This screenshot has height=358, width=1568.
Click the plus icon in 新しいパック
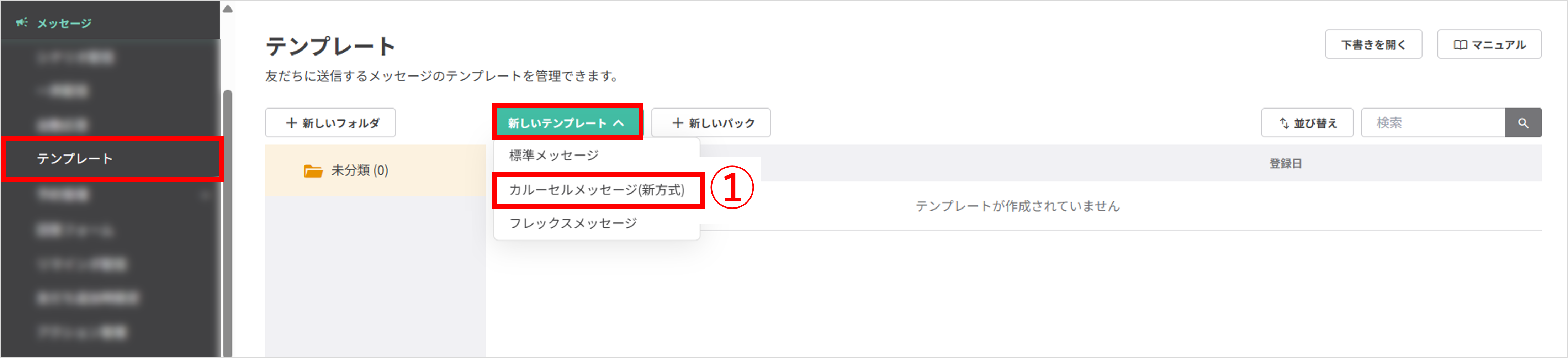[678, 122]
